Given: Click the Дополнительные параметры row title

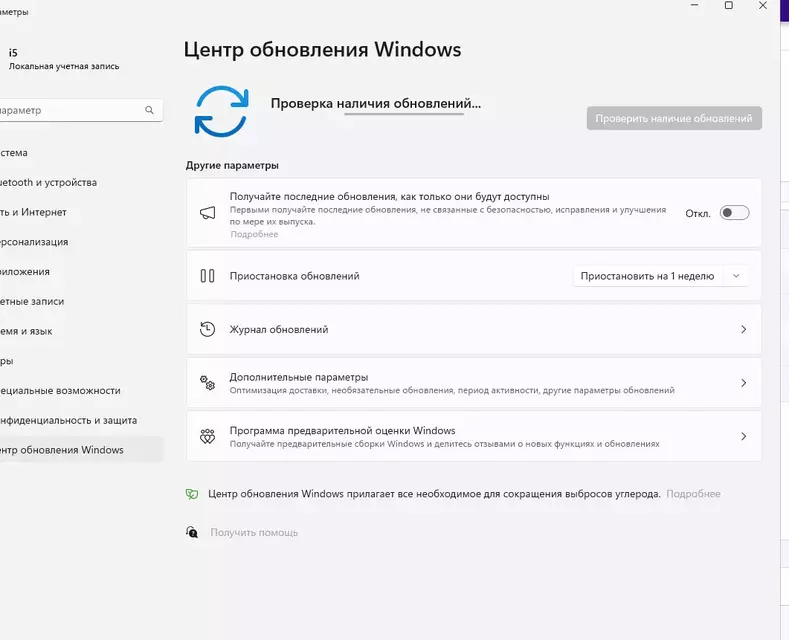Looking at the screenshot, I should click(299, 377).
